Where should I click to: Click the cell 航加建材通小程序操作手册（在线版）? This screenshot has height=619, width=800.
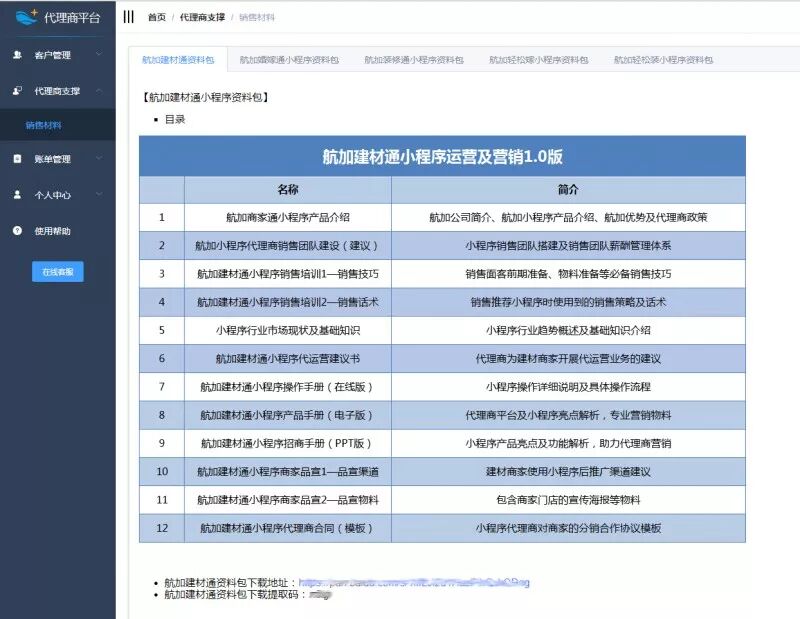tap(288, 387)
